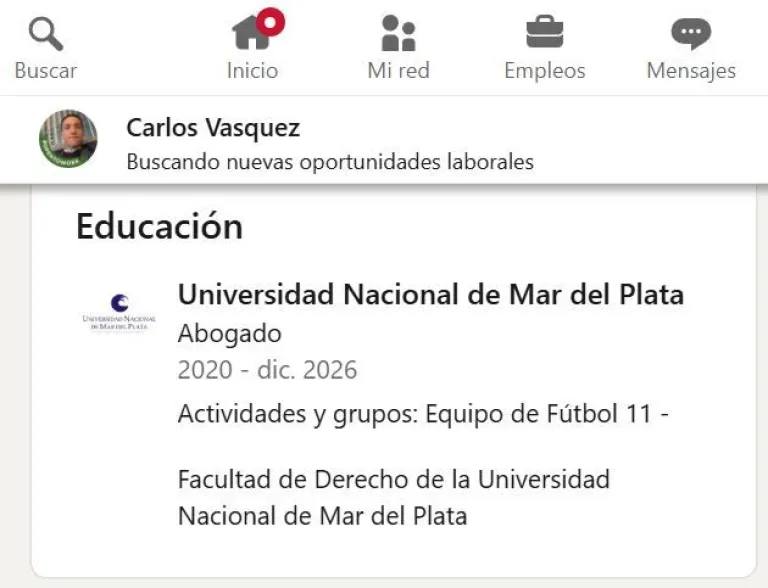Open the Mensajes chat bubble icon
Screen dimensions: 768x588
tap(690, 33)
